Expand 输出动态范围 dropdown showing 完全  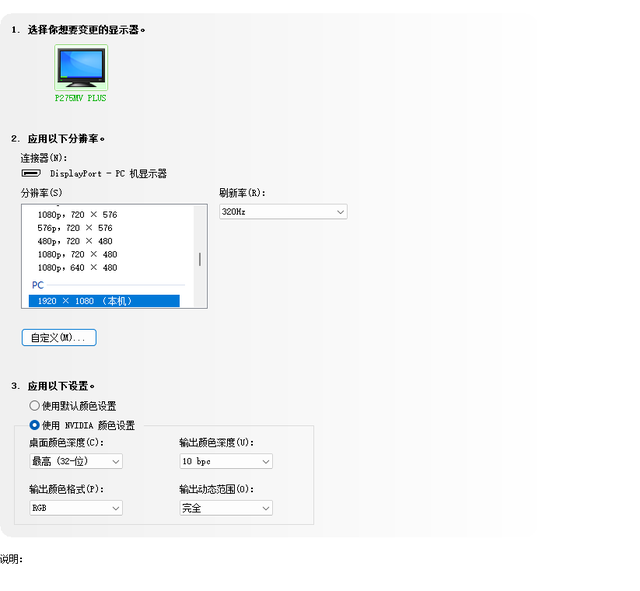pos(226,508)
